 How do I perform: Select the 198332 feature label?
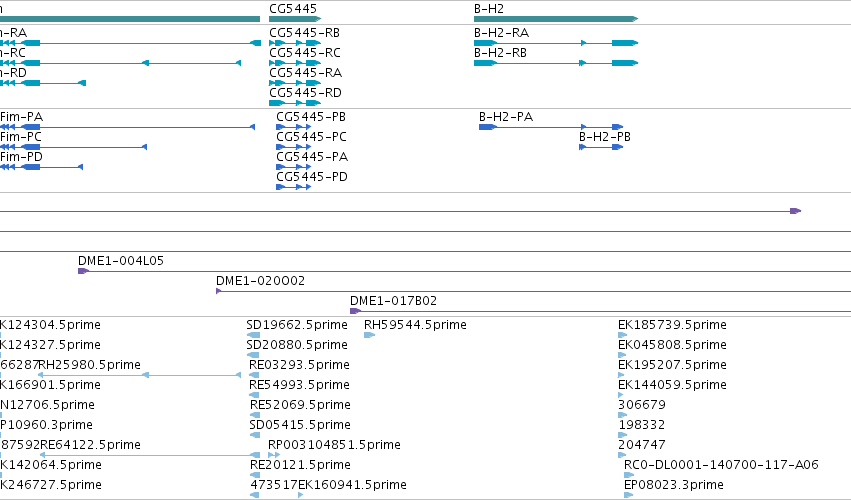[x=642, y=426]
